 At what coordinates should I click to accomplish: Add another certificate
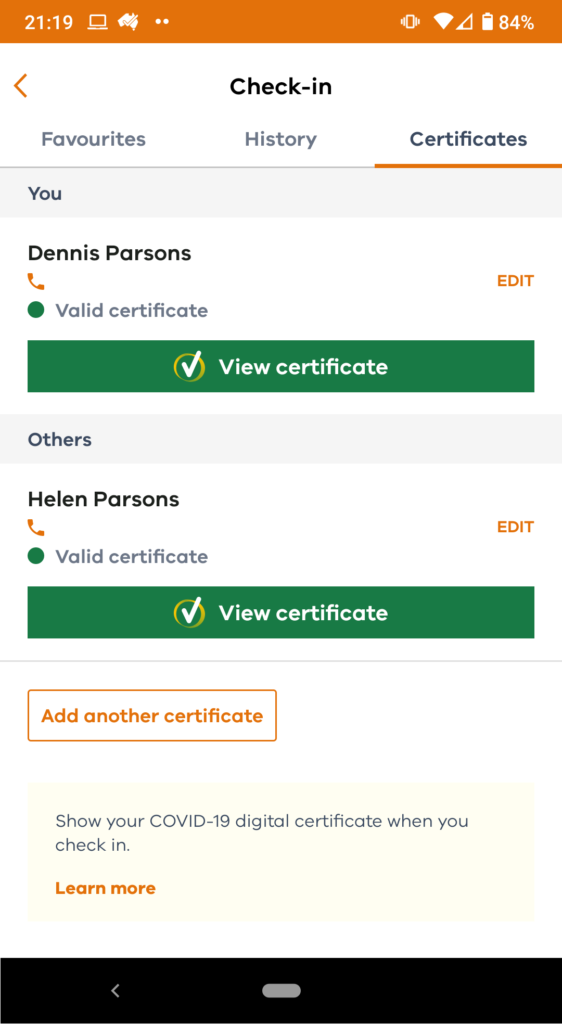click(152, 716)
